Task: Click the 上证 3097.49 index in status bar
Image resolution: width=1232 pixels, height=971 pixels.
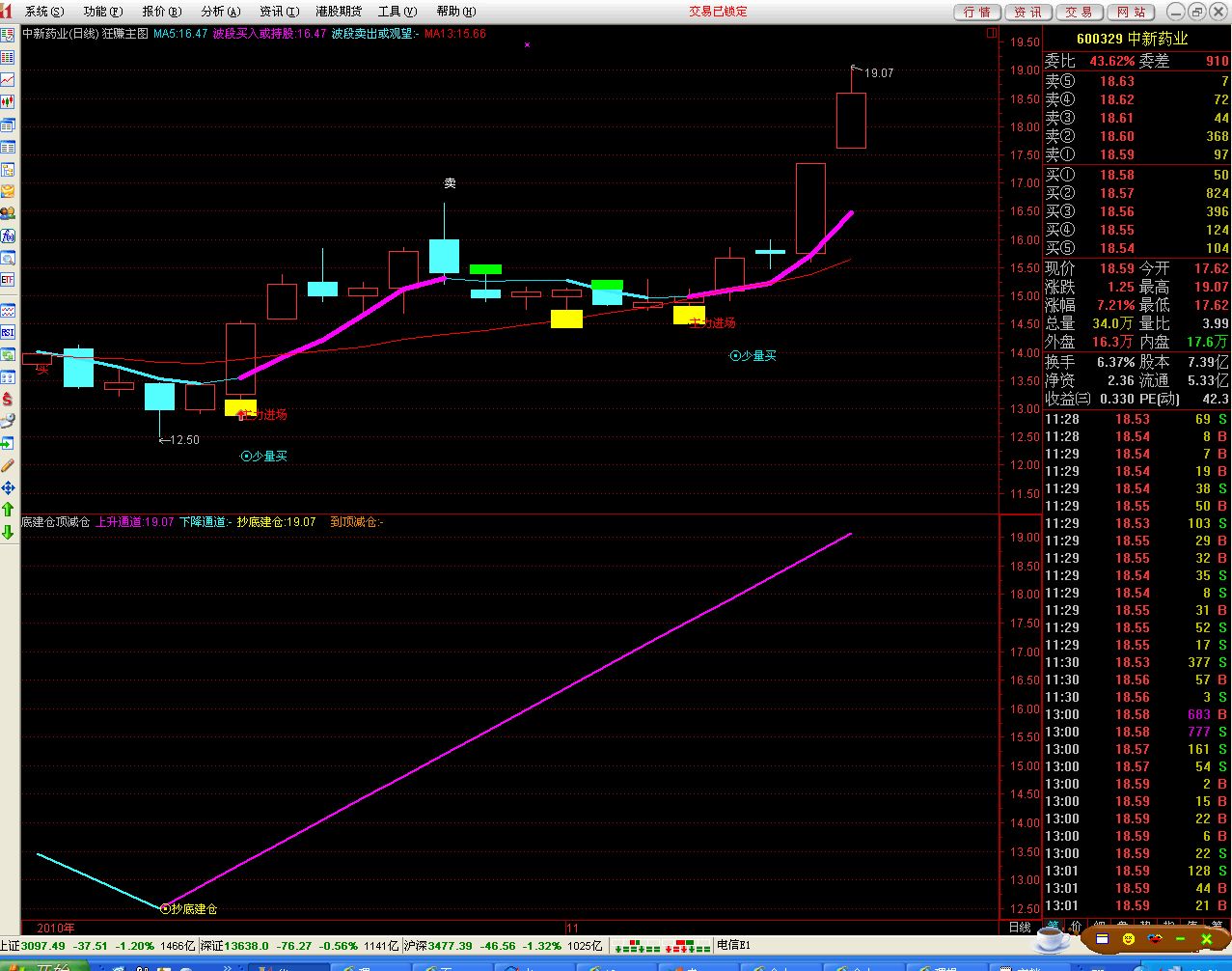Action: [x=97, y=946]
